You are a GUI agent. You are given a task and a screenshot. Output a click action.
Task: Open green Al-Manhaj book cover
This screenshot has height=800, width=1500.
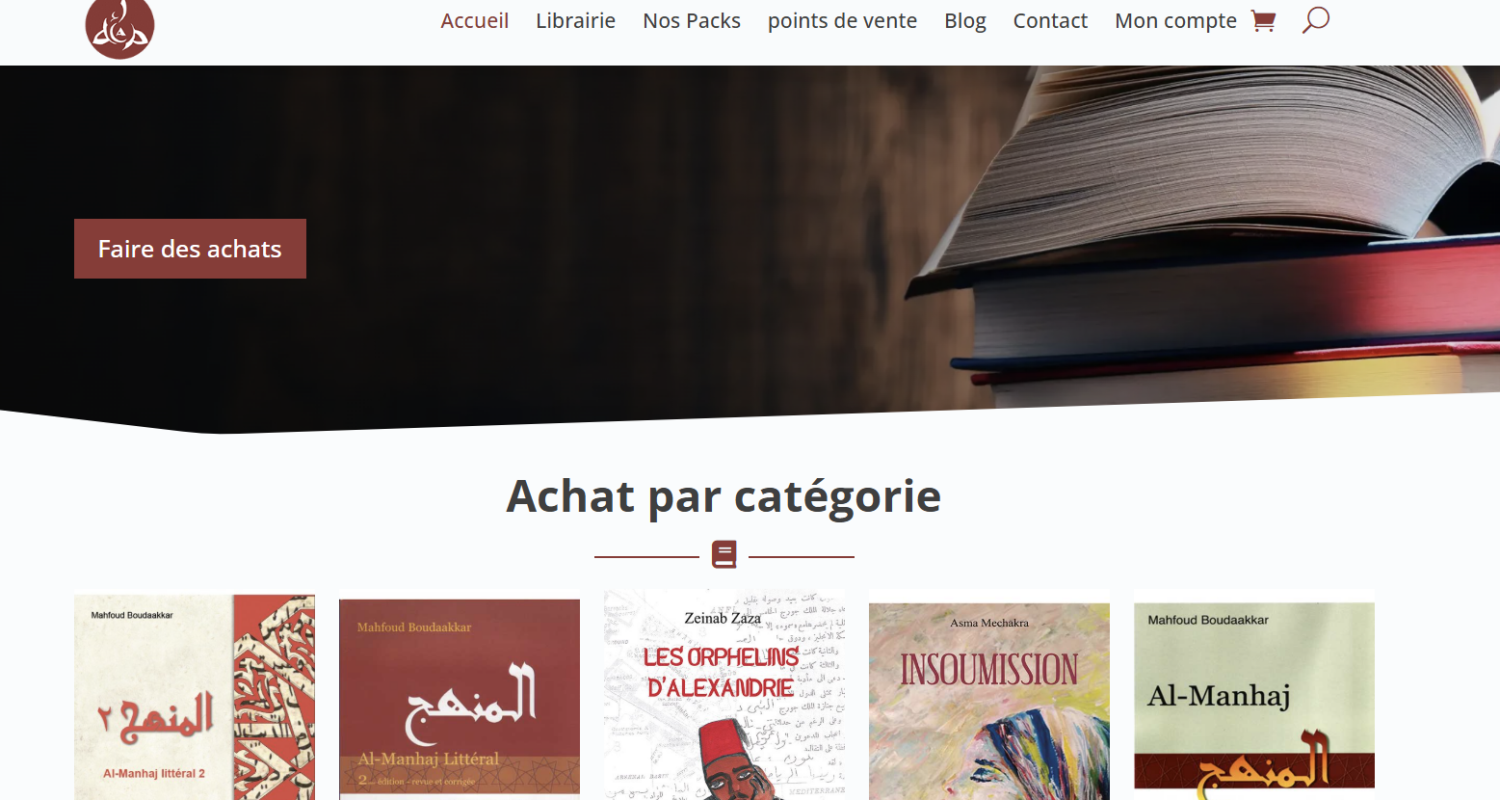(x=1254, y=701)
